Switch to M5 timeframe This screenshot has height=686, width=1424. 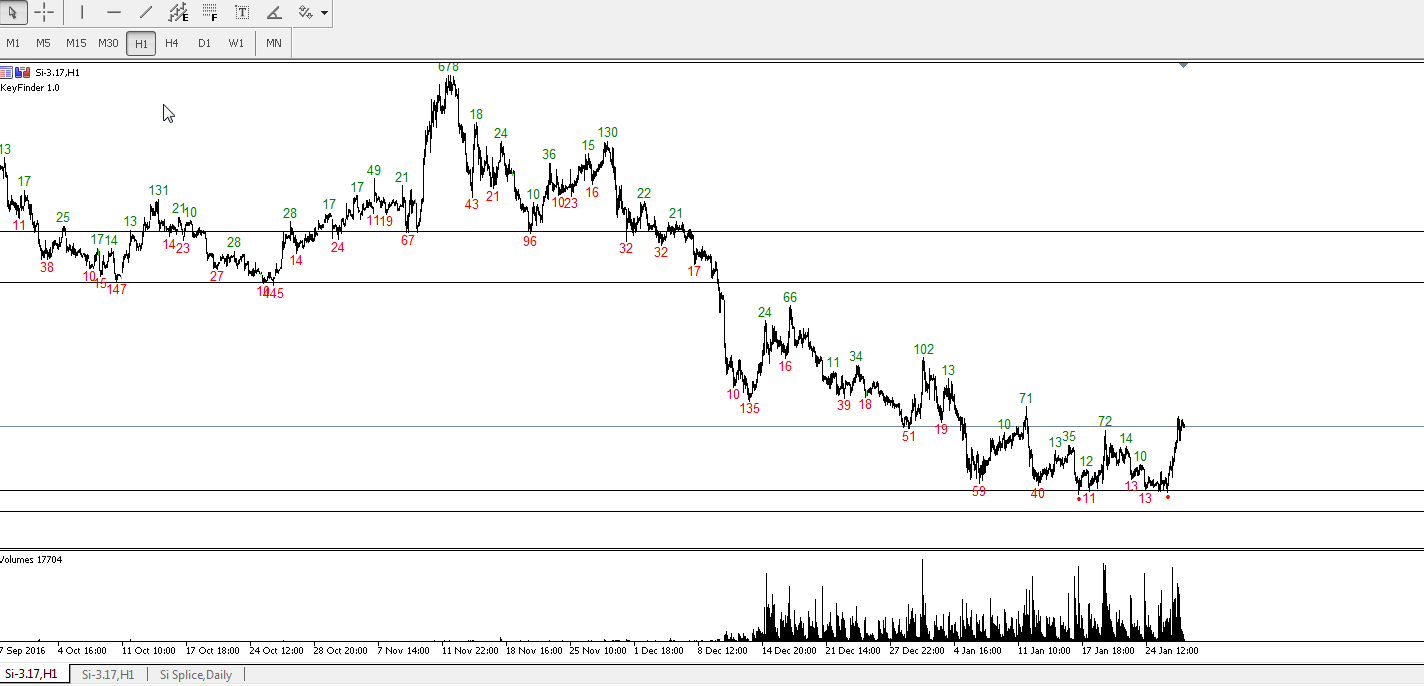(43, 43)
